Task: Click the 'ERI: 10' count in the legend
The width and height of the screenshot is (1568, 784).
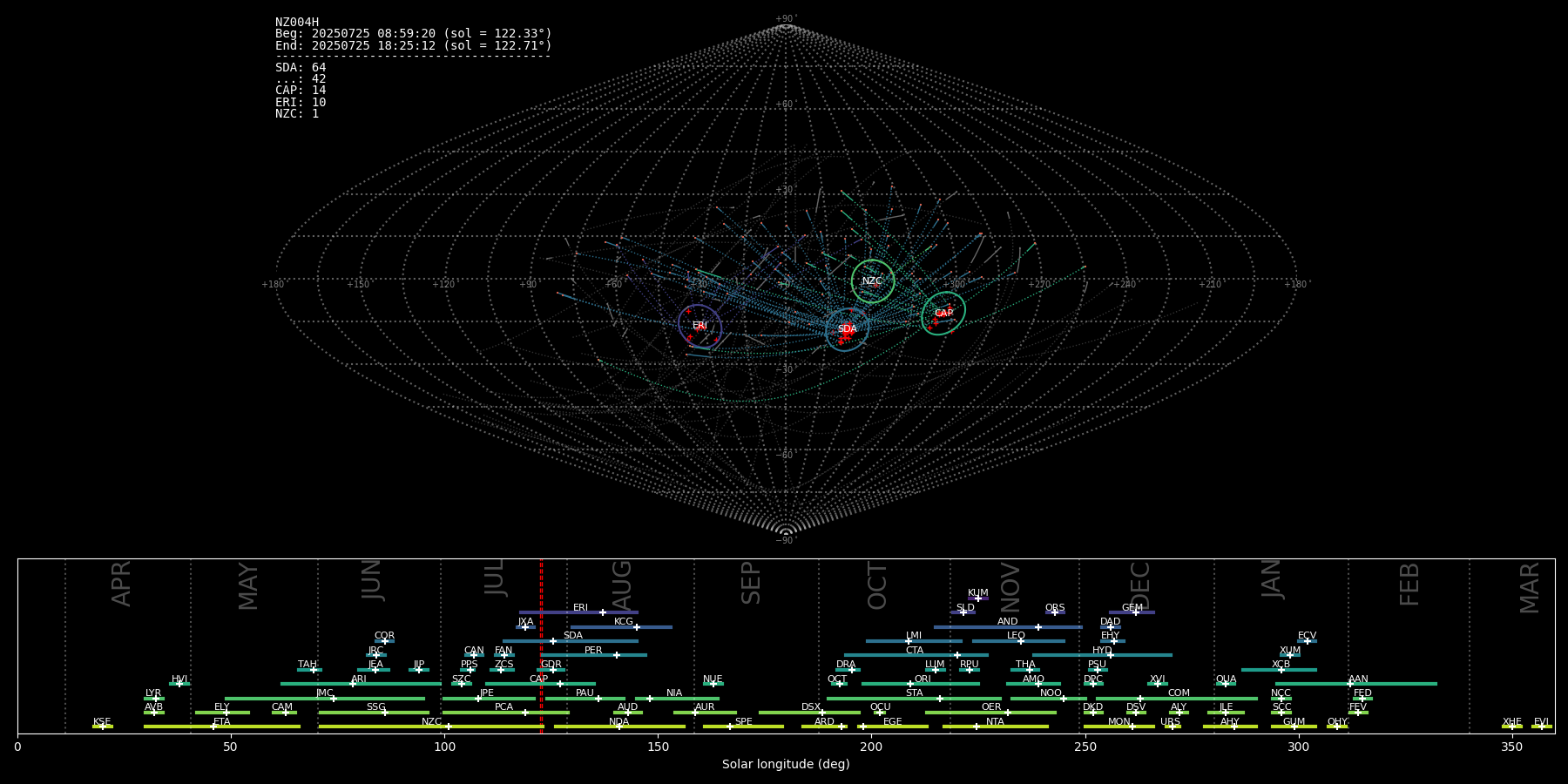Action: click(301, 103)
